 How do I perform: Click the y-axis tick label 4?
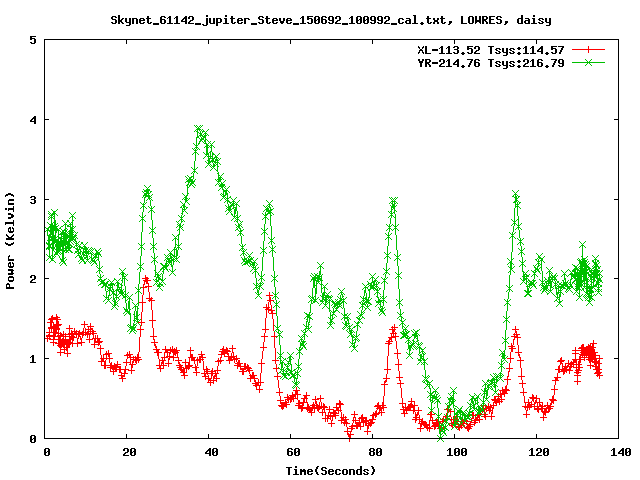(x=34, y=120)
